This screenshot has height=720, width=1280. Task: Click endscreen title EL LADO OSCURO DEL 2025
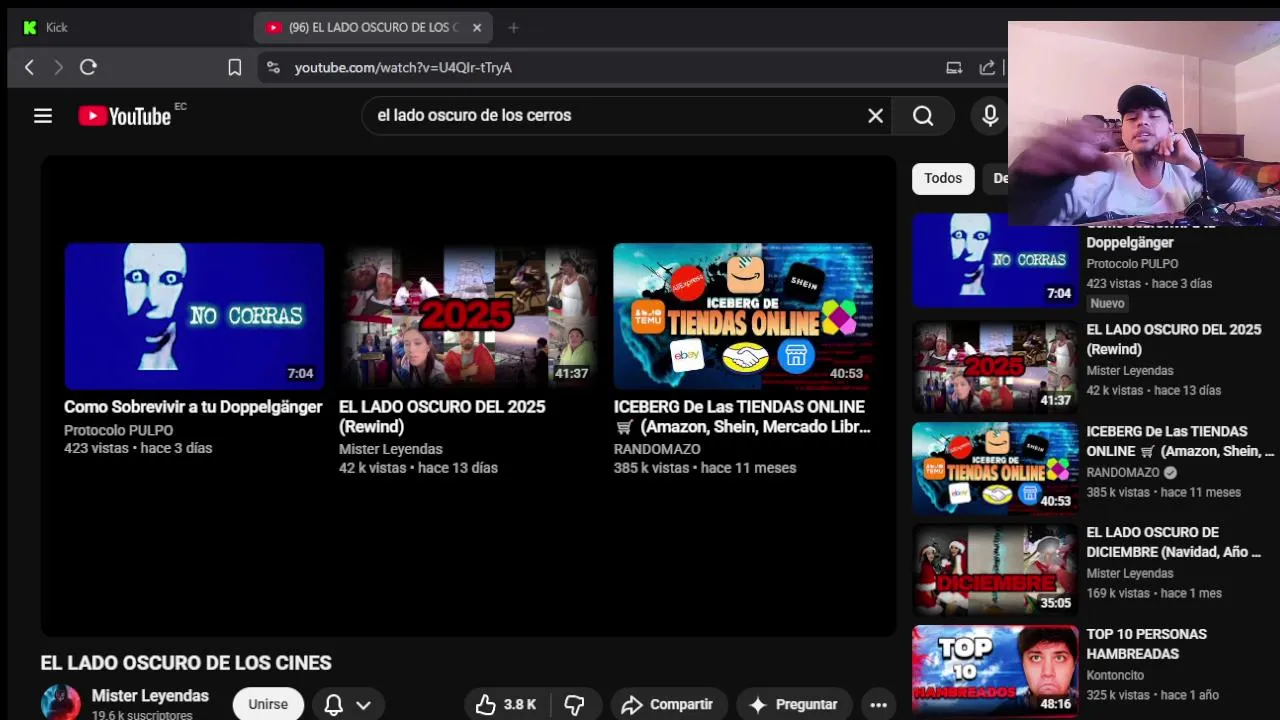(x=442, y=417)
